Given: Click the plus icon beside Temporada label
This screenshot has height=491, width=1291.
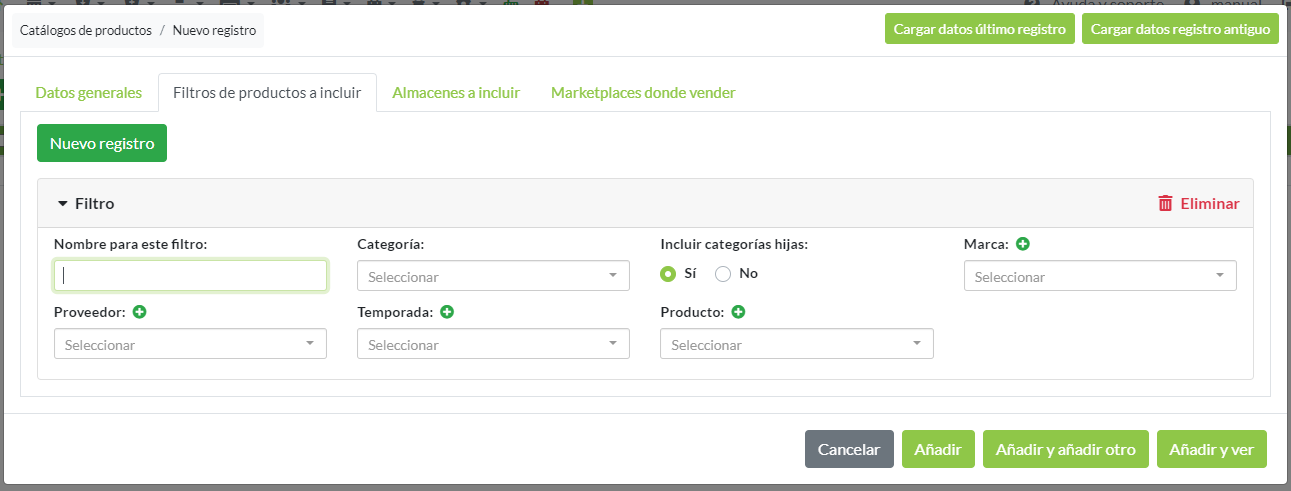Looking at the screenshot, I should pos(447,312).
